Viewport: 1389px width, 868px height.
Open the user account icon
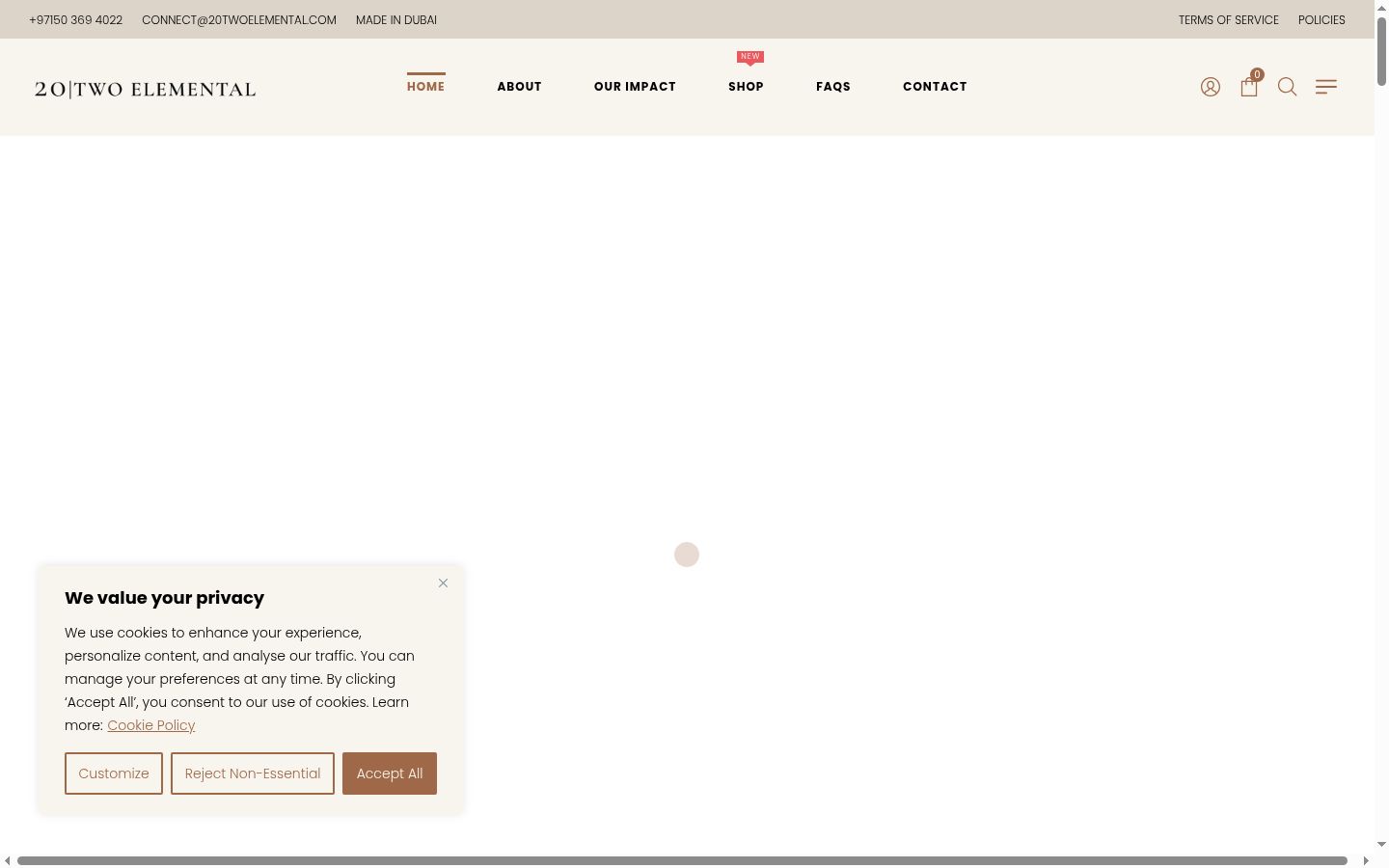(x=1210, y=87)
